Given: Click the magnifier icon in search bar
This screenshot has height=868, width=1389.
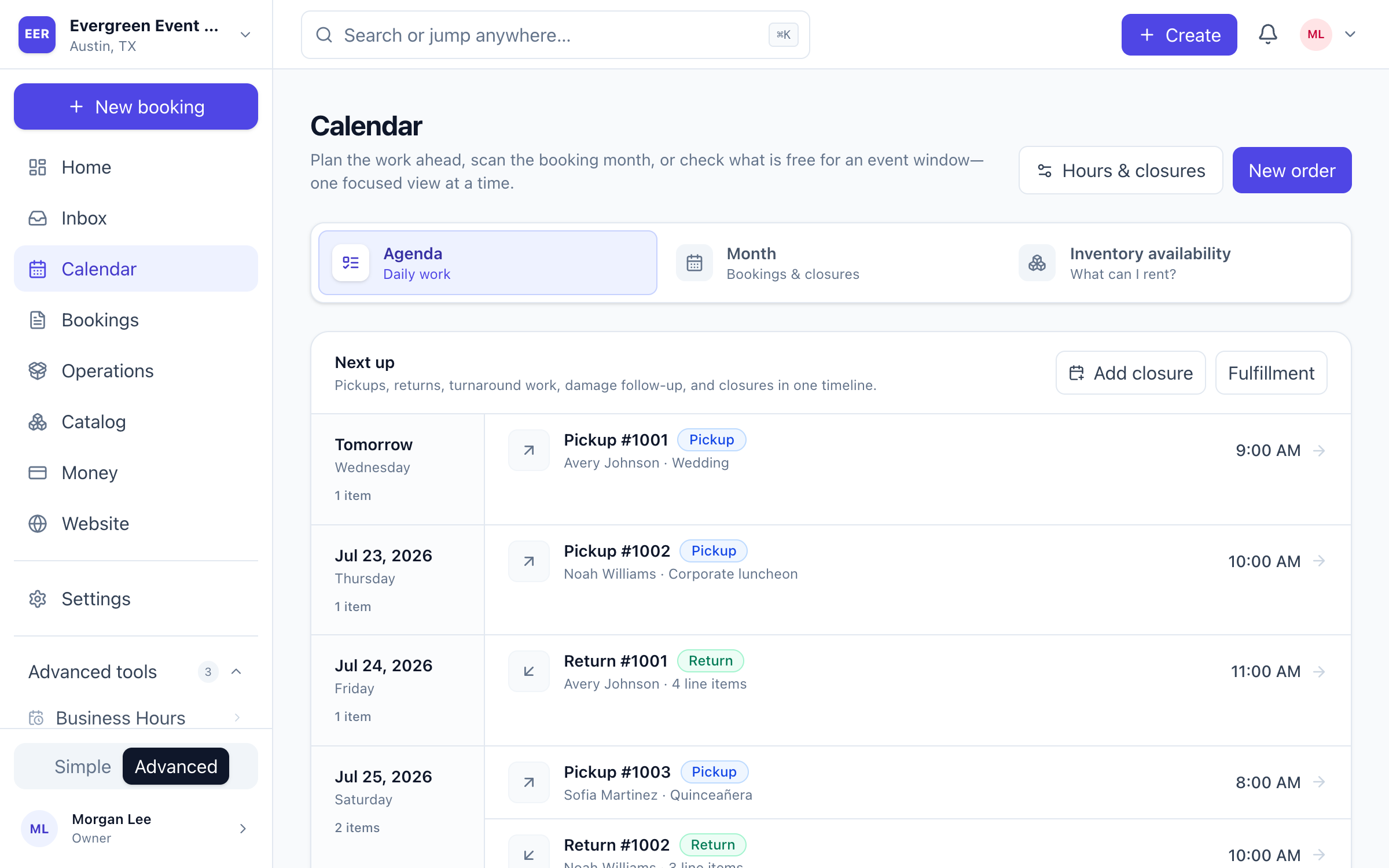Looking at the screenshot, I should click(324, 35).
